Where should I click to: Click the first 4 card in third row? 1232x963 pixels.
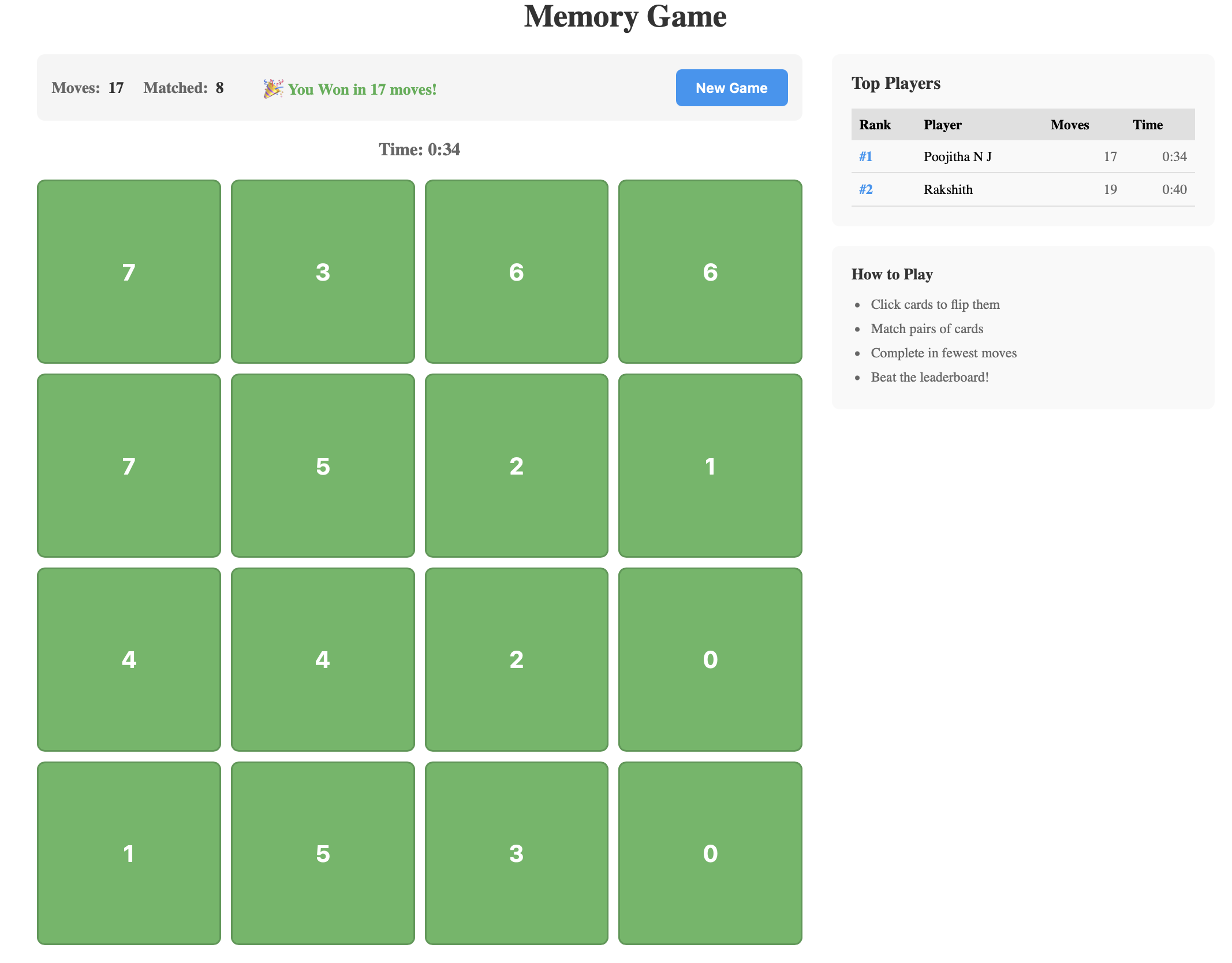(129, 659)
